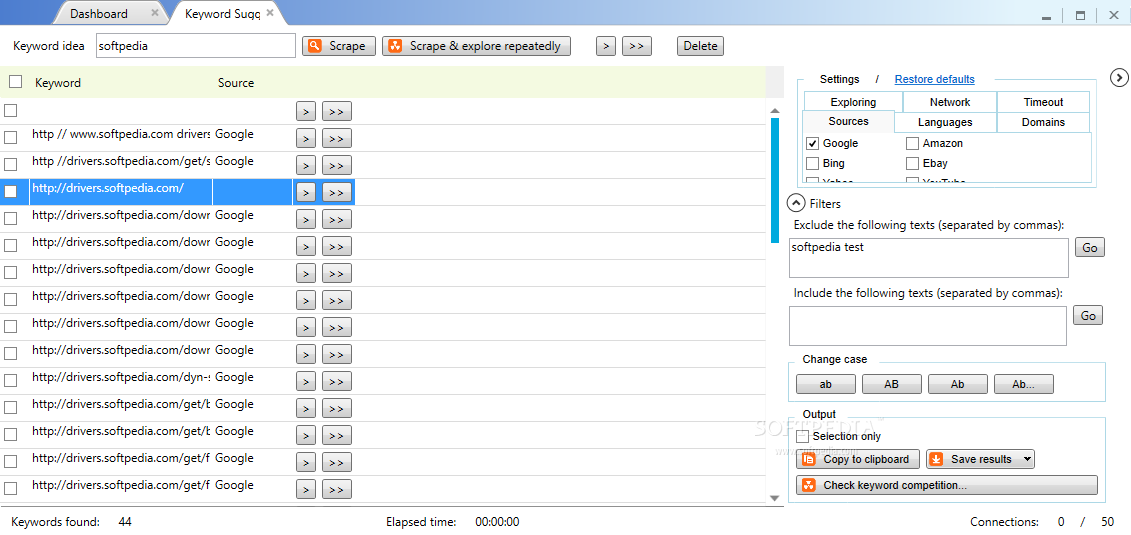The width and height of the screenshot is (1131, 535).
Task: Open the Domains settings tab
Action: [1043, 123]
